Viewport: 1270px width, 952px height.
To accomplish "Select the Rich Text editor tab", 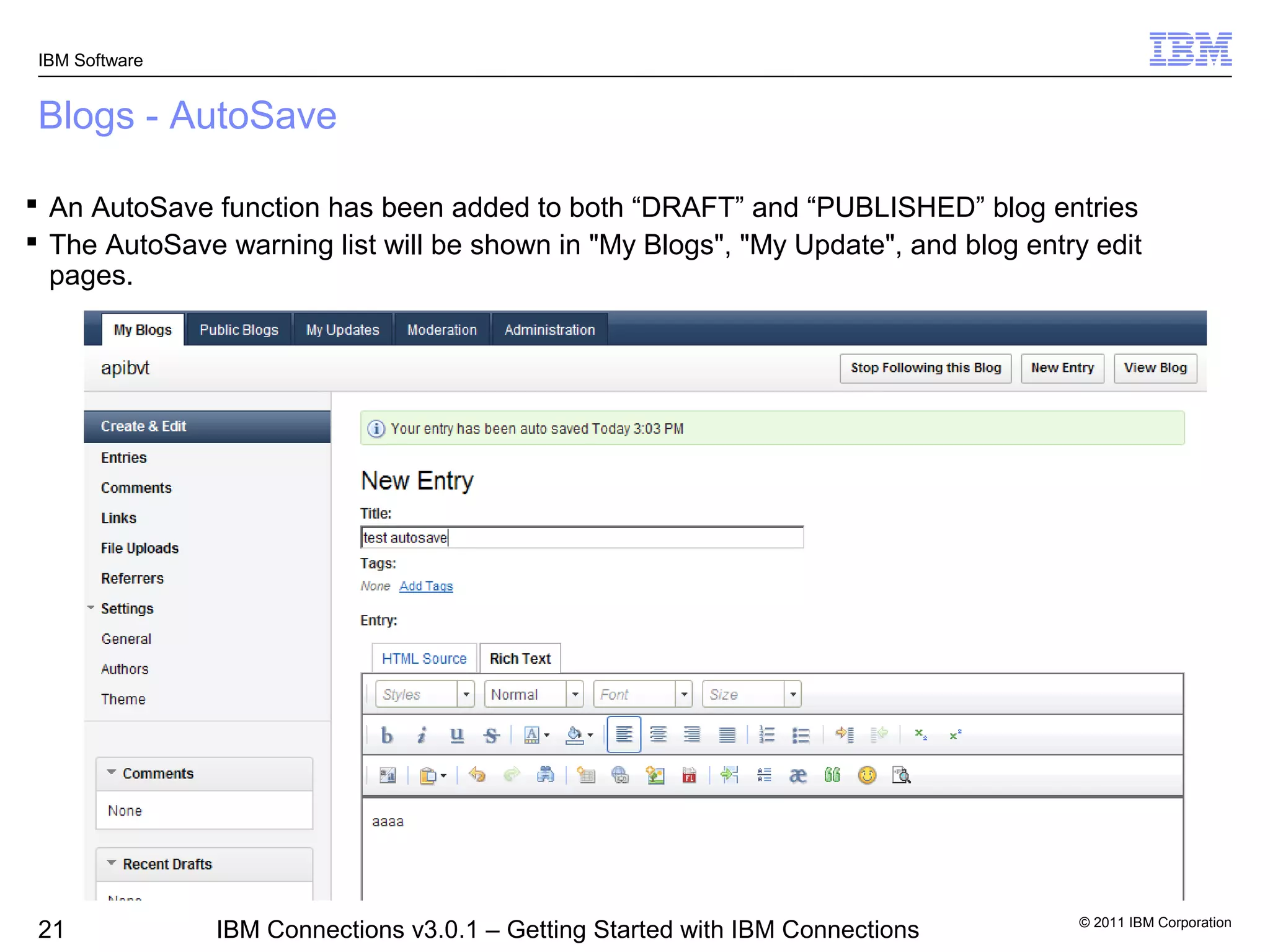I will 520,658.
